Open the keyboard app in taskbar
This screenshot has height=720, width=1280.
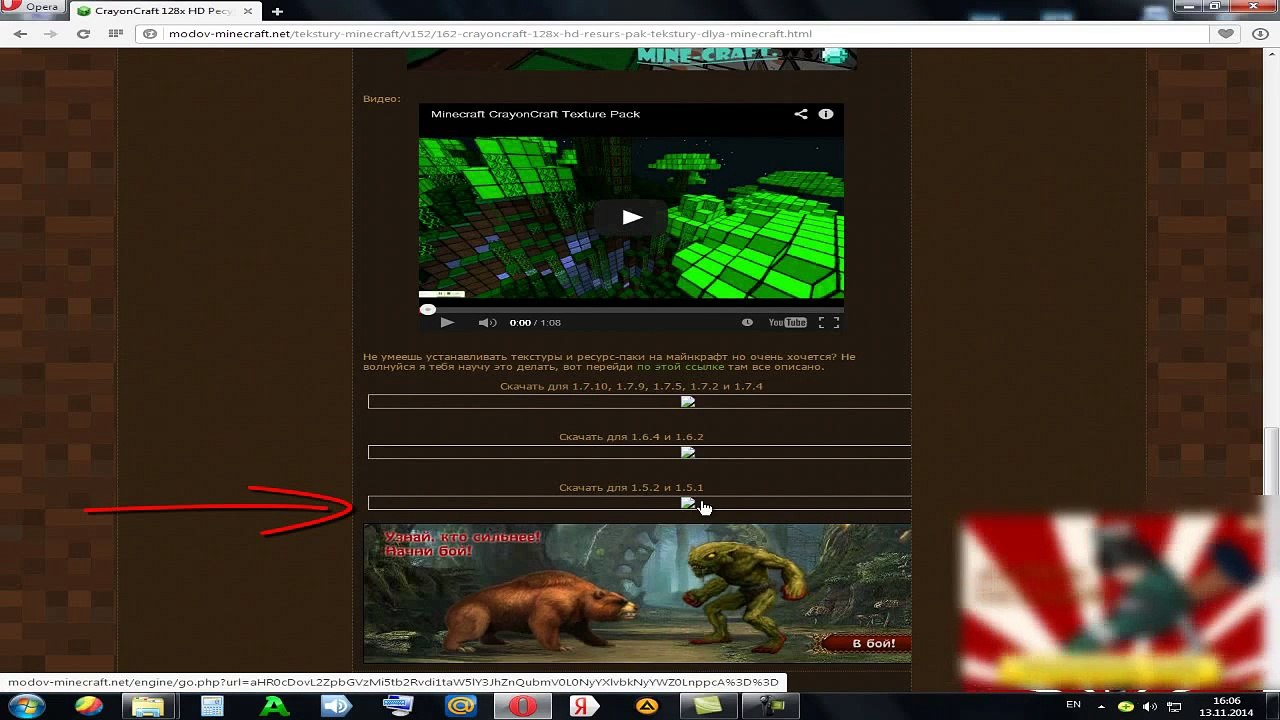398,706
